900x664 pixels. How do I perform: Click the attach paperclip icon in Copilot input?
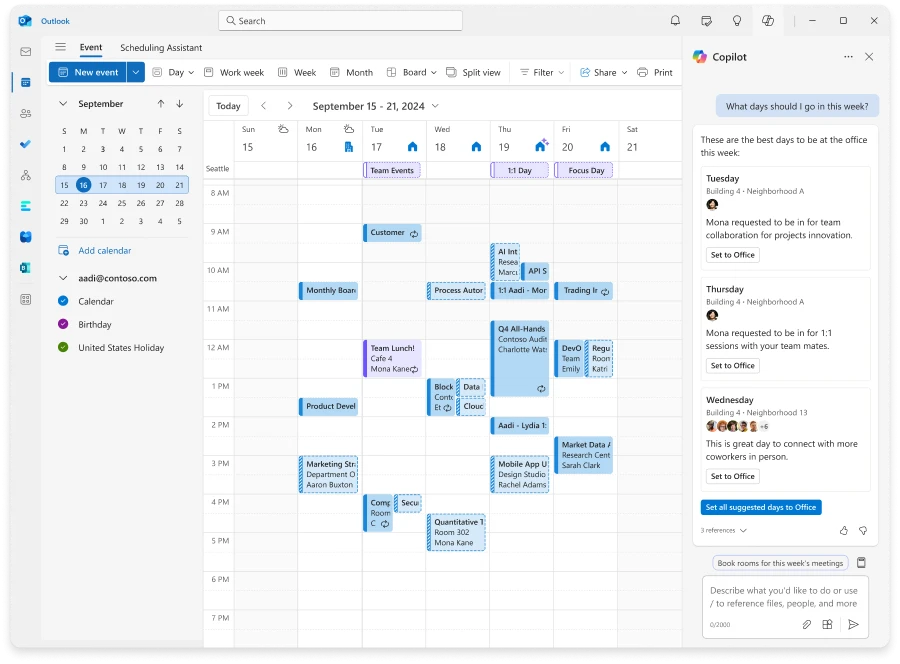807,625
